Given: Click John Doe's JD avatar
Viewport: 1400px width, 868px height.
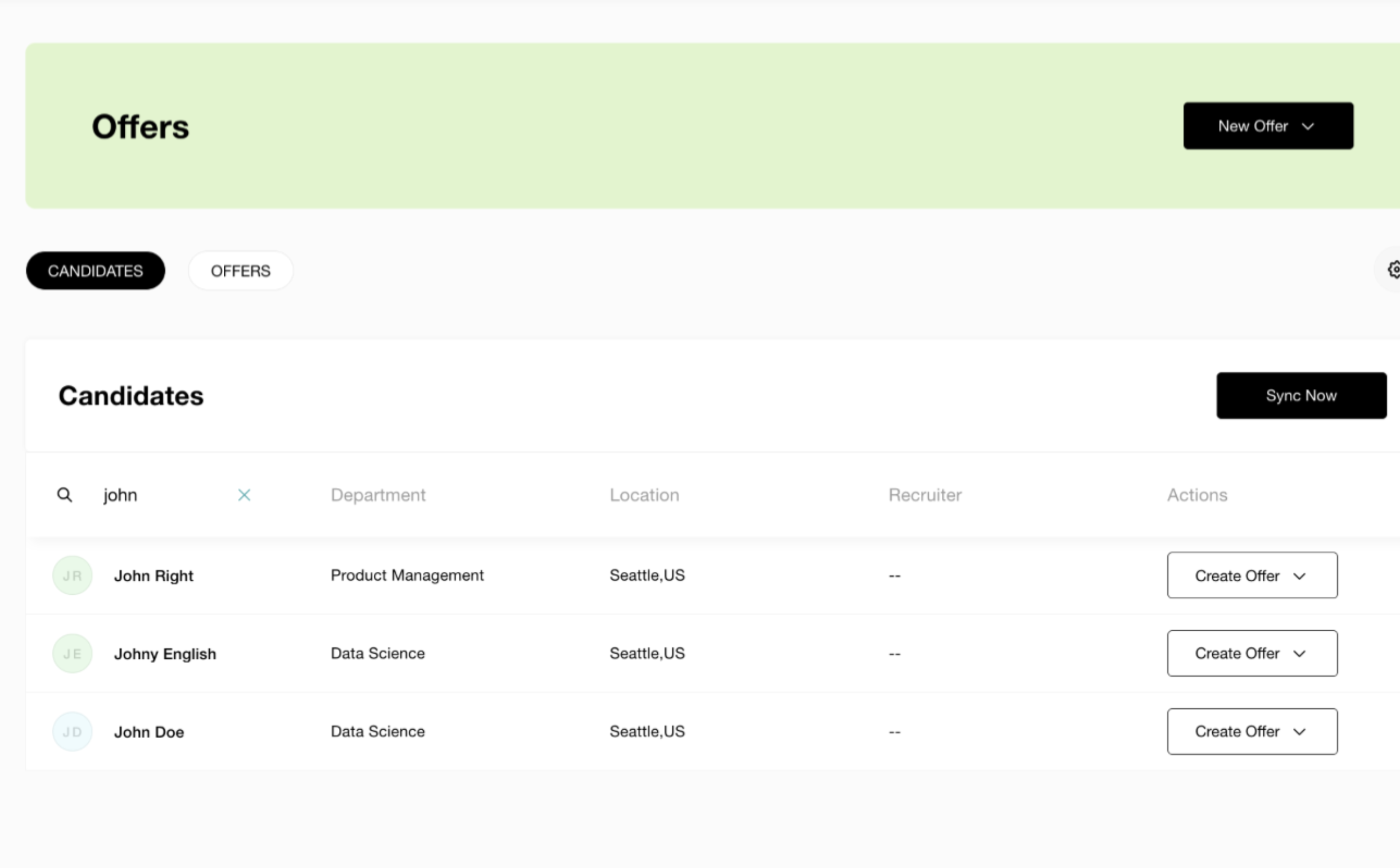Looking at the screenshot, I should click(x=73, y=731).
